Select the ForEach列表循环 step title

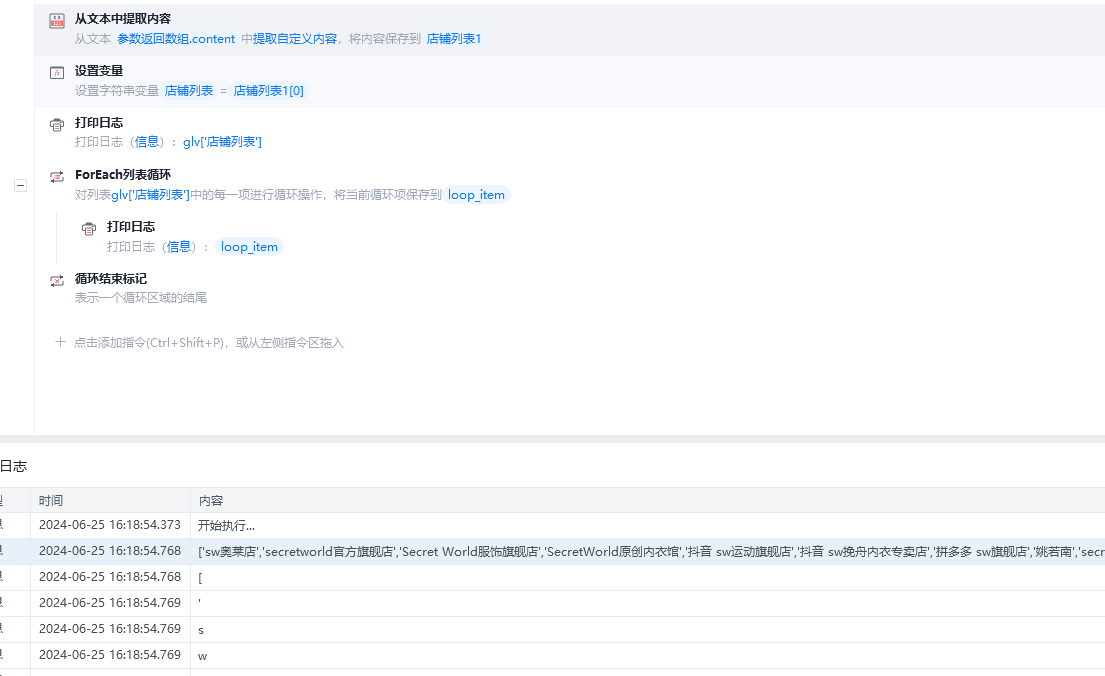tap(123, 175)
